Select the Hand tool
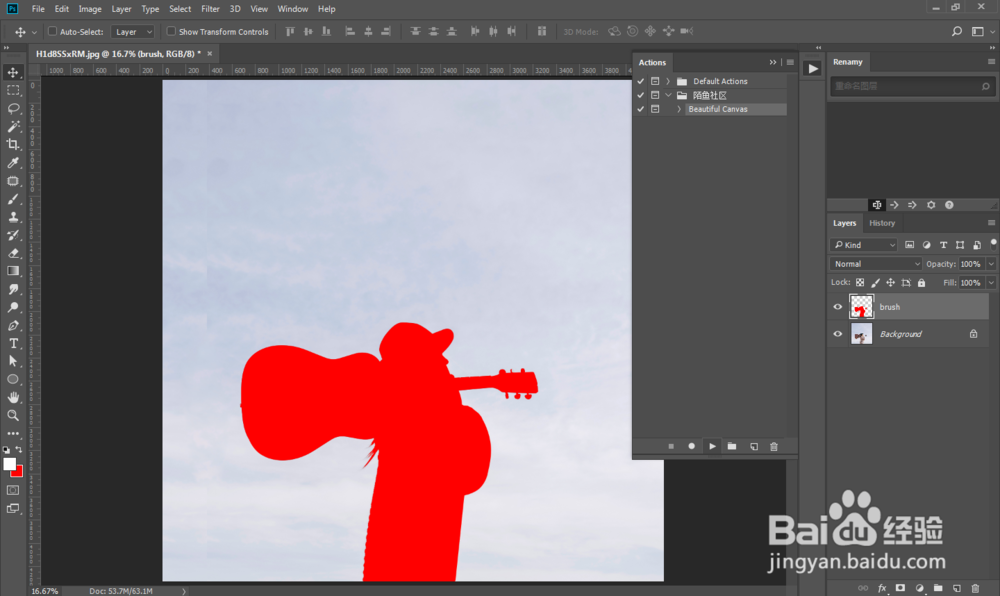 pos(13,397)
